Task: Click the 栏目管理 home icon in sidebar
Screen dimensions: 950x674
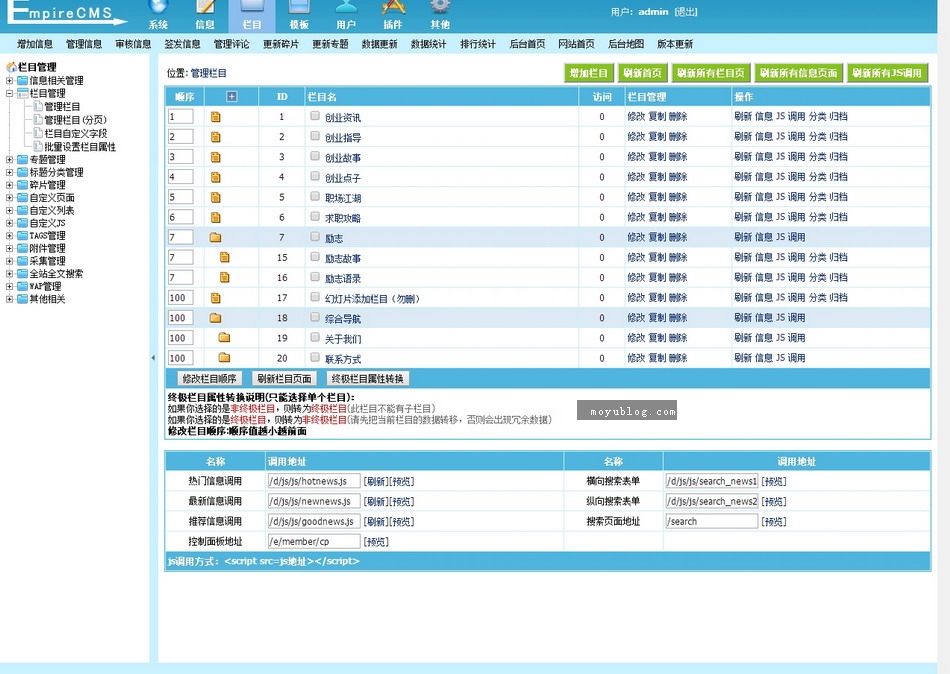Action: point(12,67)
